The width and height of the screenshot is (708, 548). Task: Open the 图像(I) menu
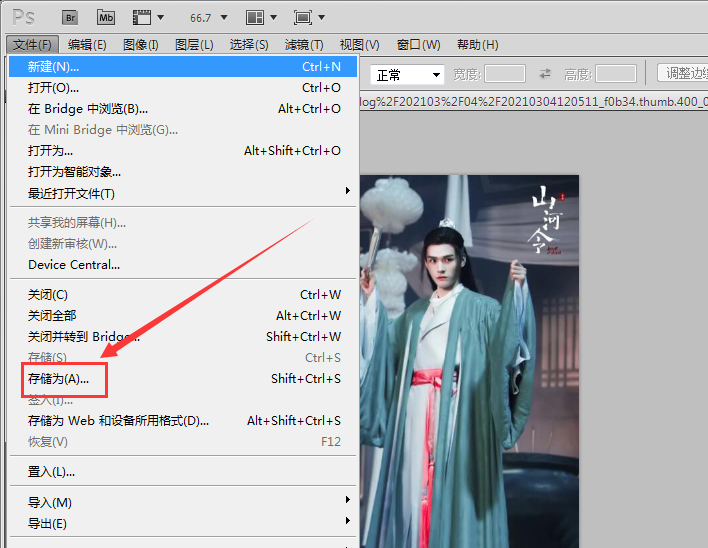point(141,45)
